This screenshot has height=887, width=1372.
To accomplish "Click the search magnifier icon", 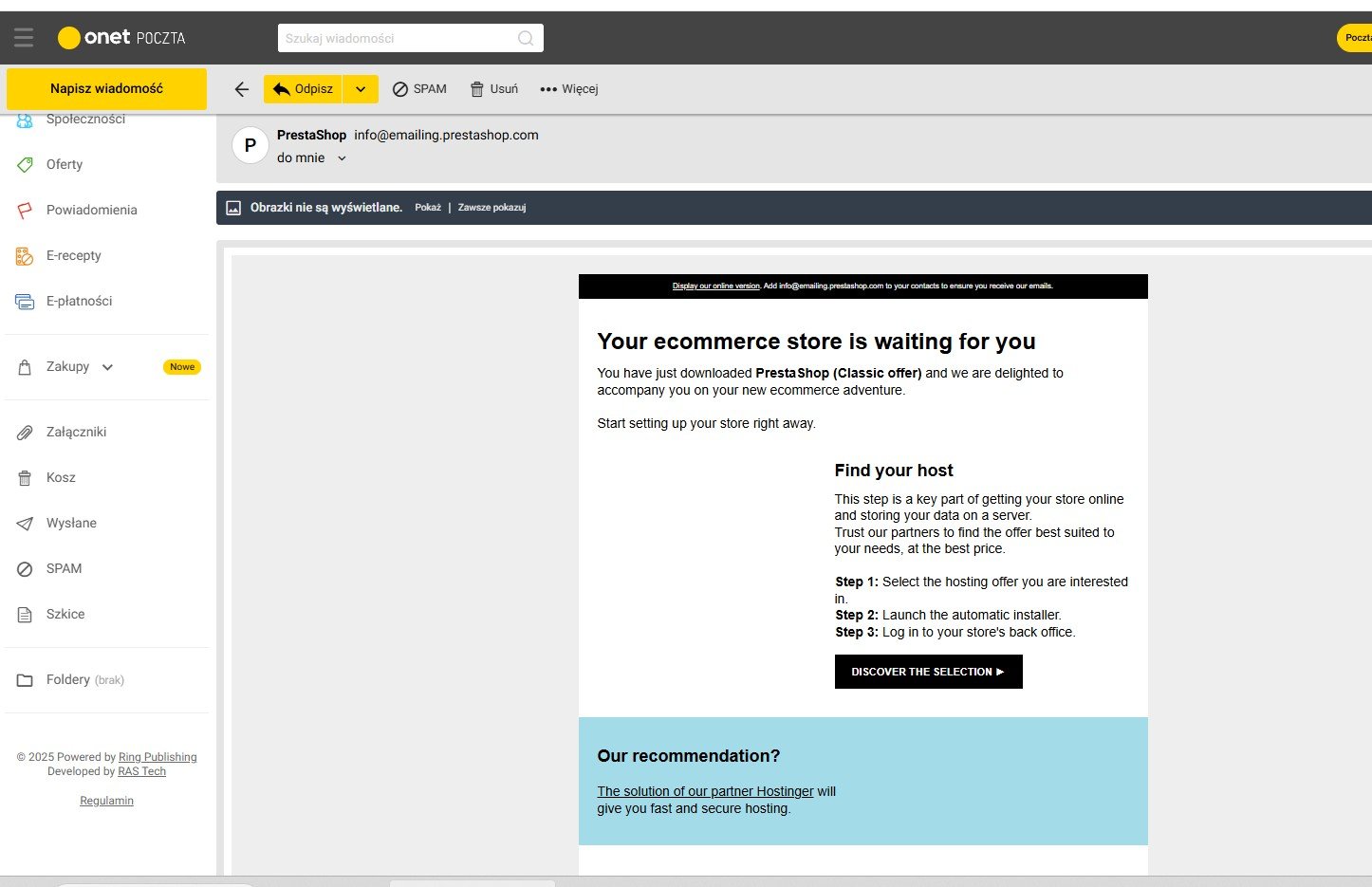I will 526,38.
